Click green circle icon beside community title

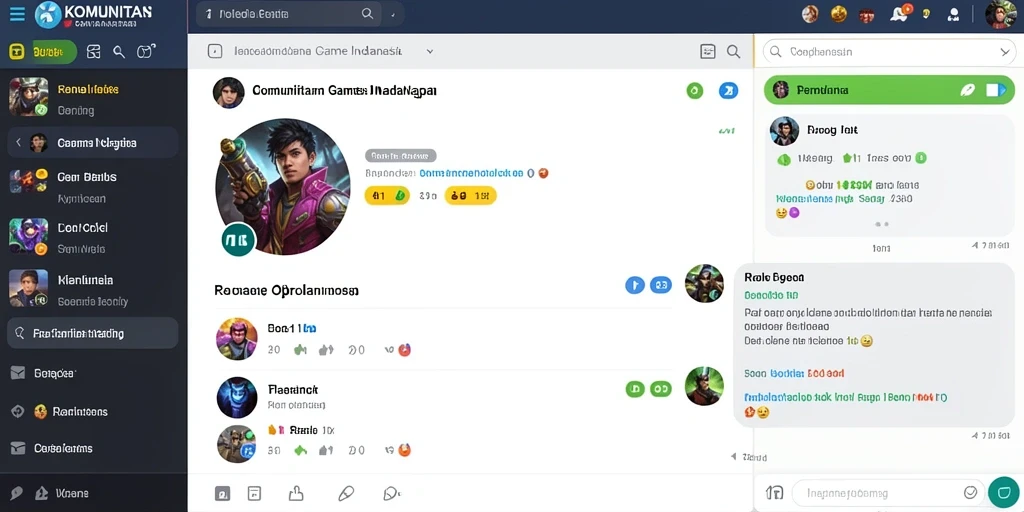click(695, 91)
